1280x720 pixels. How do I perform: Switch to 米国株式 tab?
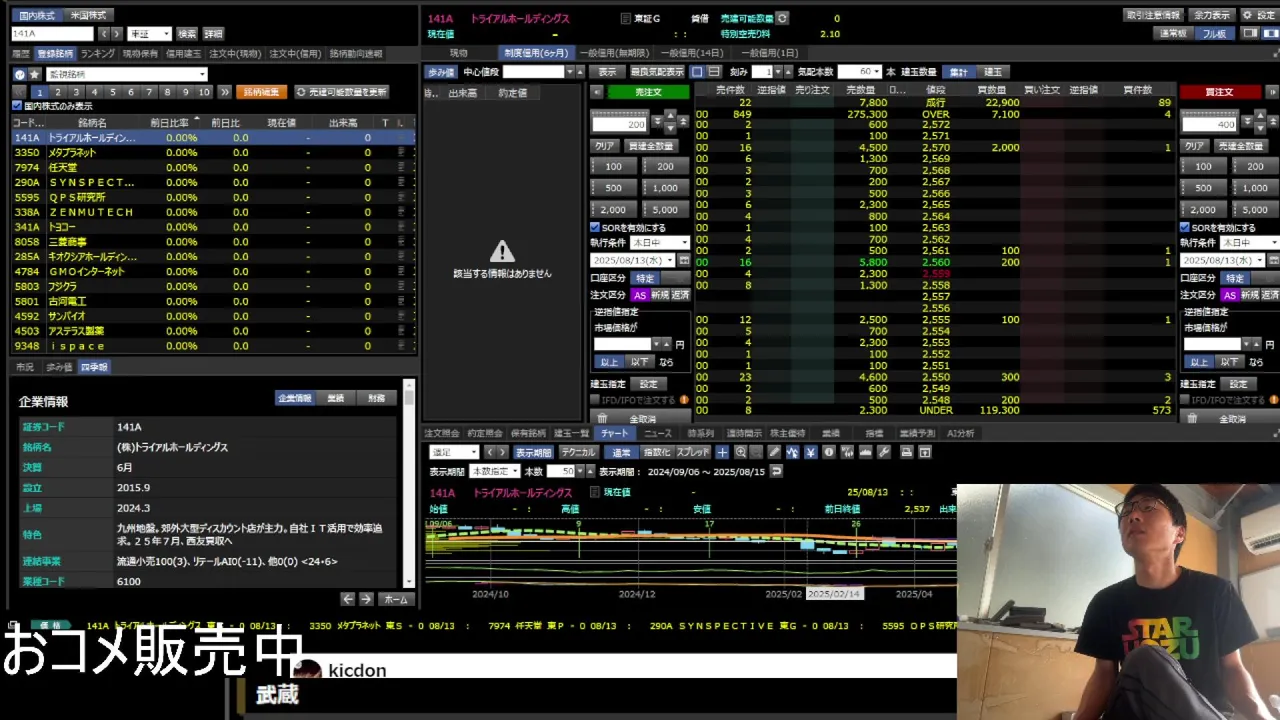click(x=91, y=15)
